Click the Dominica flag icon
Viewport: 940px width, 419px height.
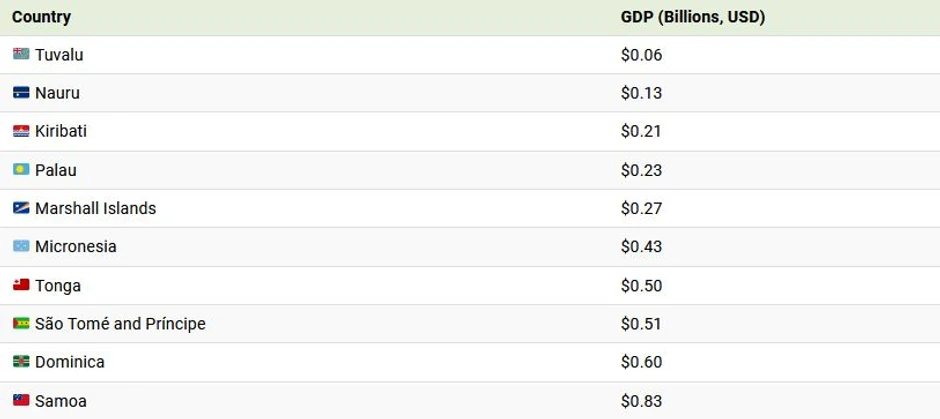coord(21,362)
